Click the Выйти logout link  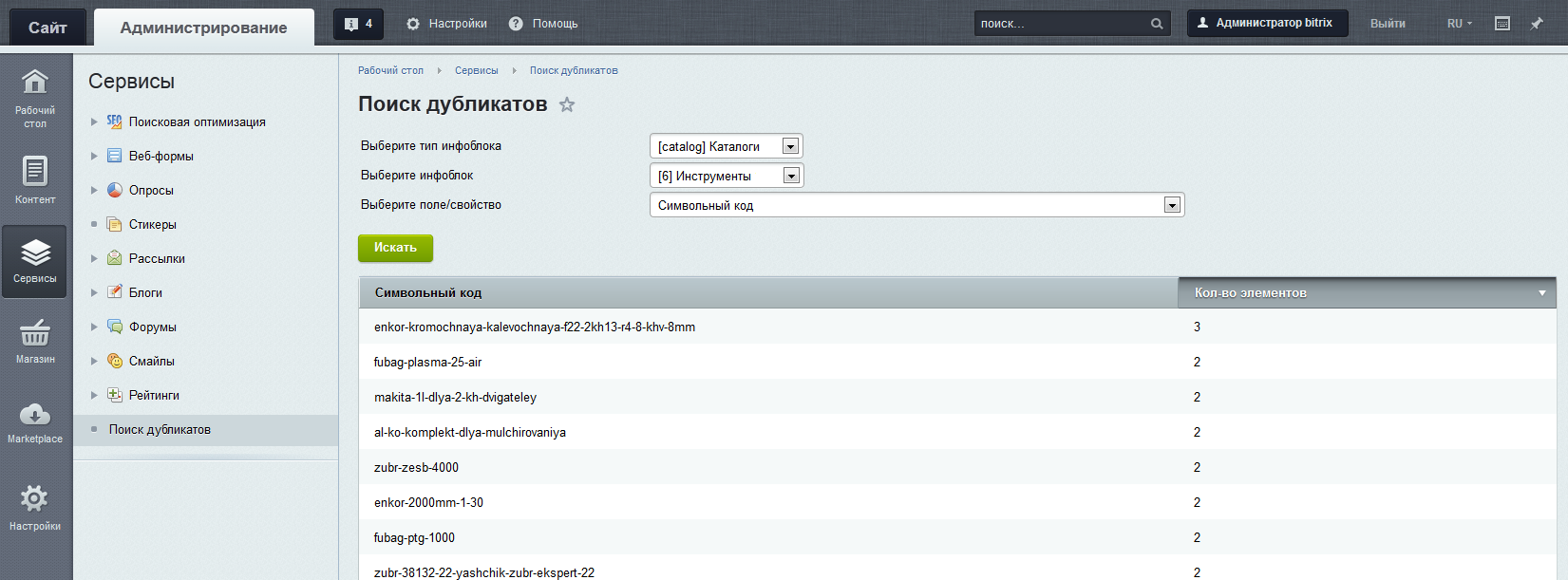tap(1388, 24)
